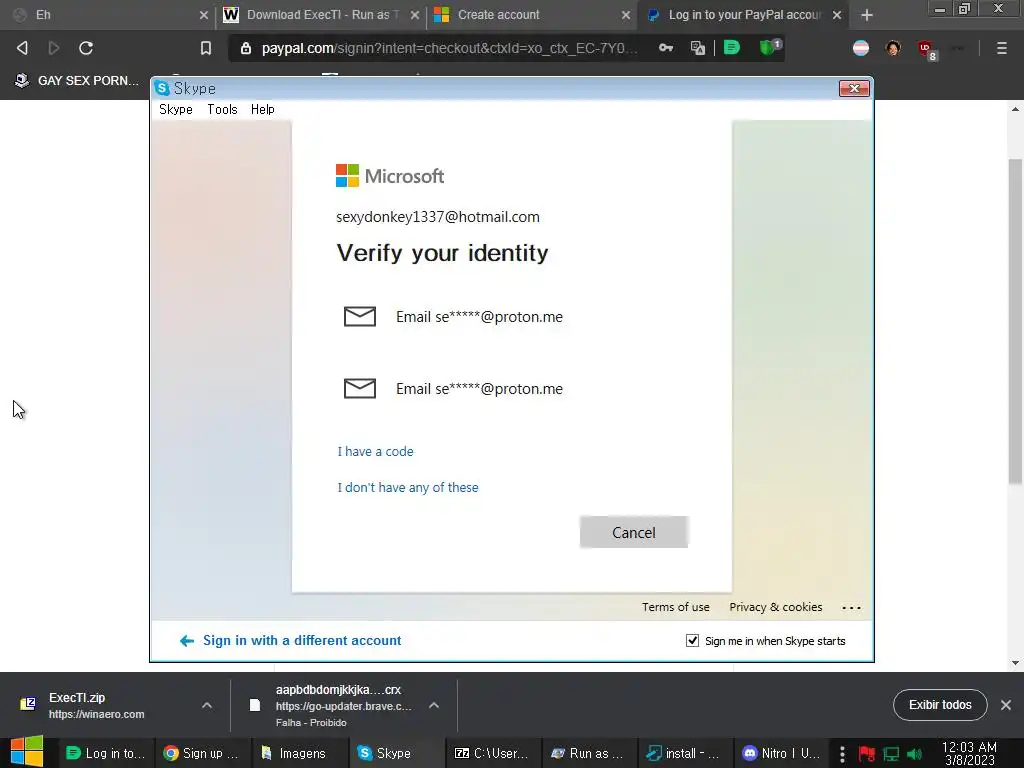Open the browser hamburger menu
The image size is (1024, 768).
pos(1002,48)
